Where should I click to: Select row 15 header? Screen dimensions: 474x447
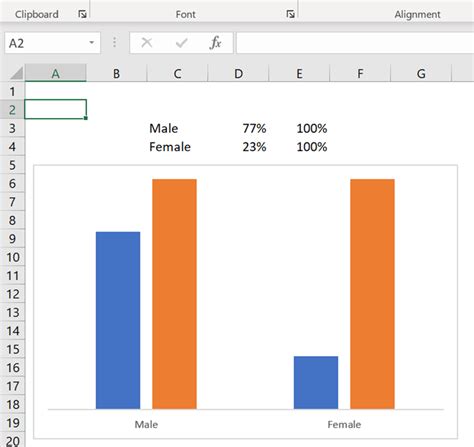coord(12,349)
